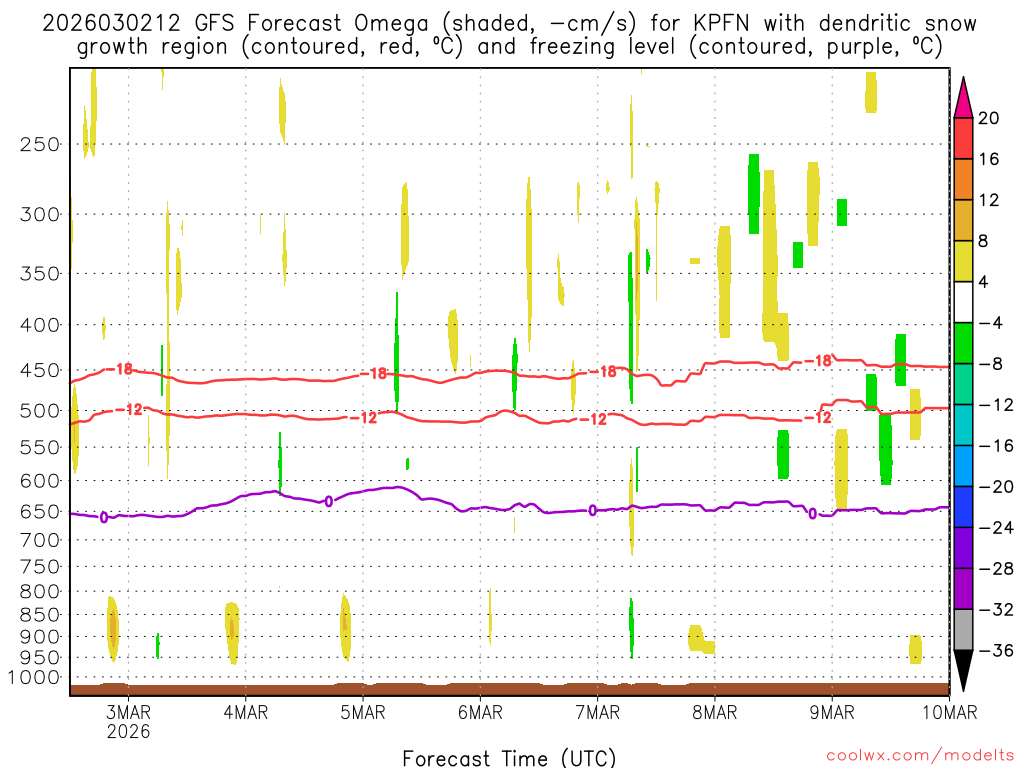
Task: Click the white swatch between 4 and -4
Action: (963, 302)
